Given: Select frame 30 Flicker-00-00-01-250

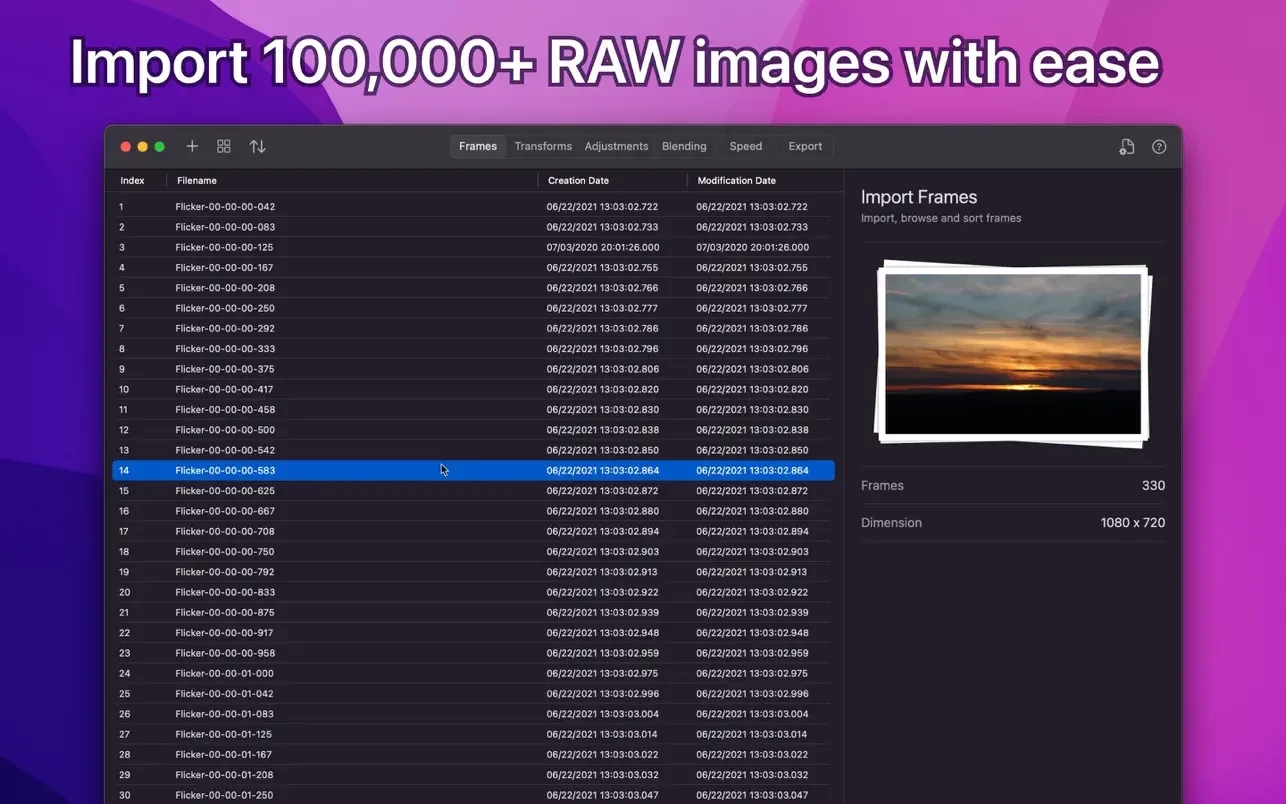Looking at the screenshot, I should [x=224, y=795].
